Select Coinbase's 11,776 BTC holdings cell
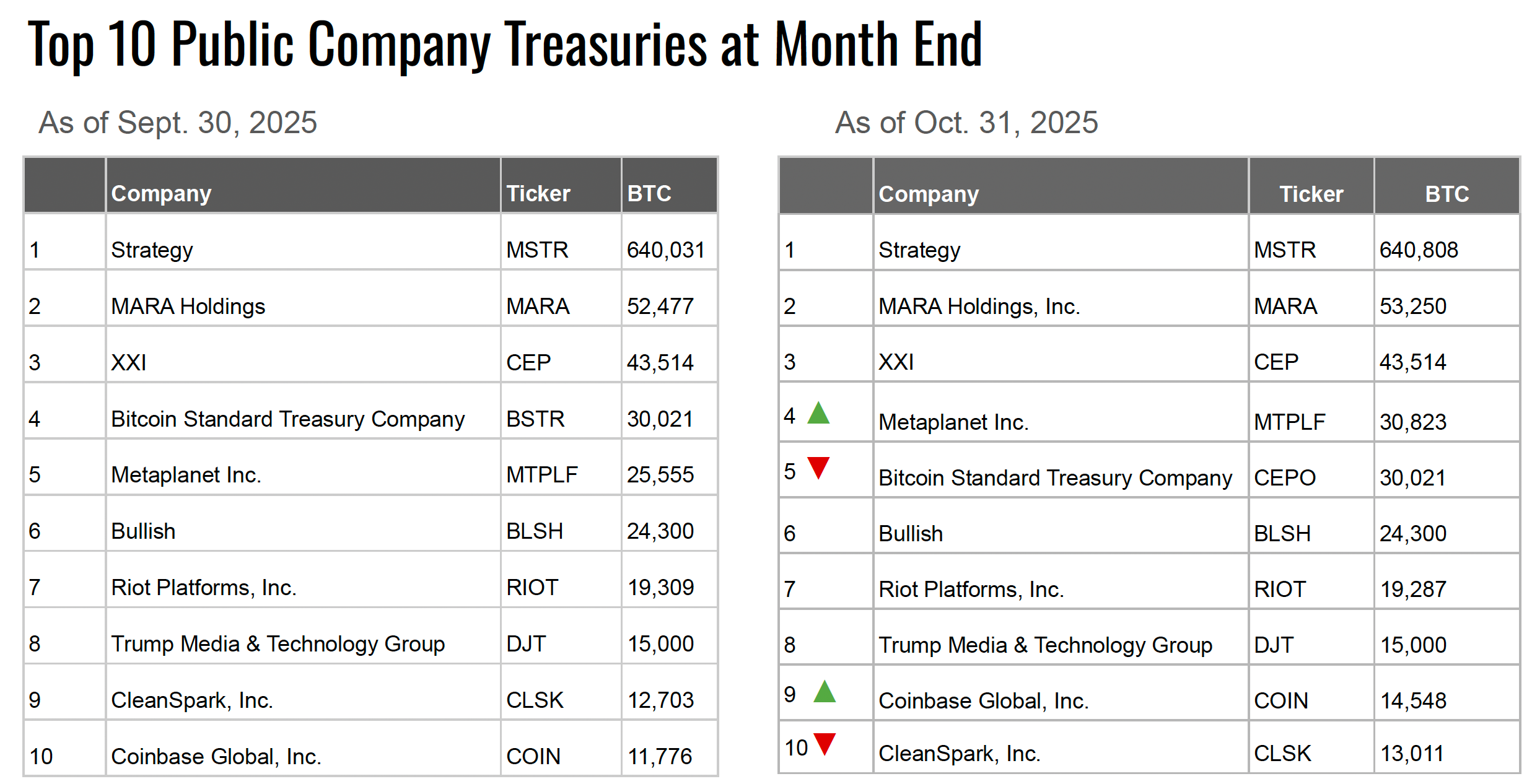 (x=660, y=756)
